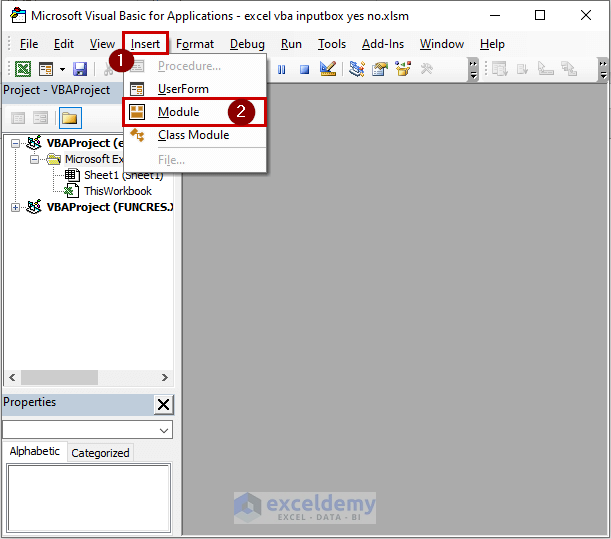Click the Class Module icon in Insert menu
Image resolution: width=611 pixels, height=539 pixels.
pos(137,135)
